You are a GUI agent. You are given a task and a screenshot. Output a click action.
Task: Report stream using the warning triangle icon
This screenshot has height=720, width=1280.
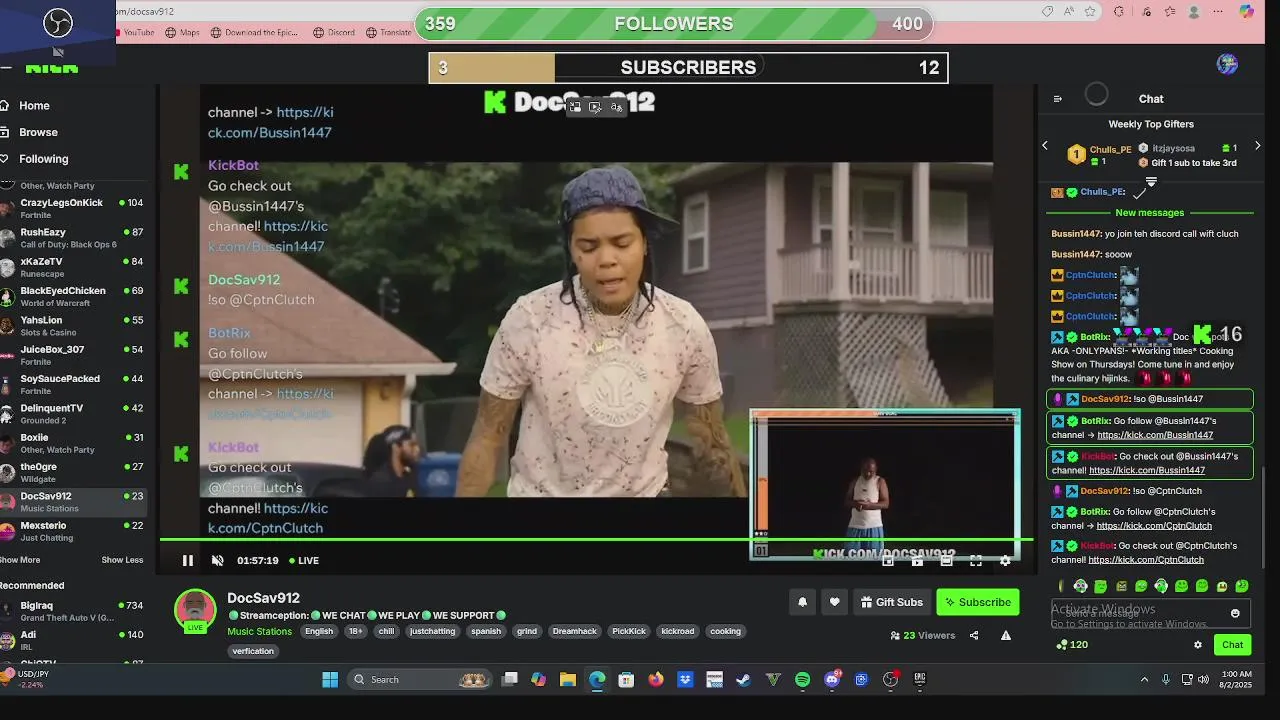[x=1005, y=636]
